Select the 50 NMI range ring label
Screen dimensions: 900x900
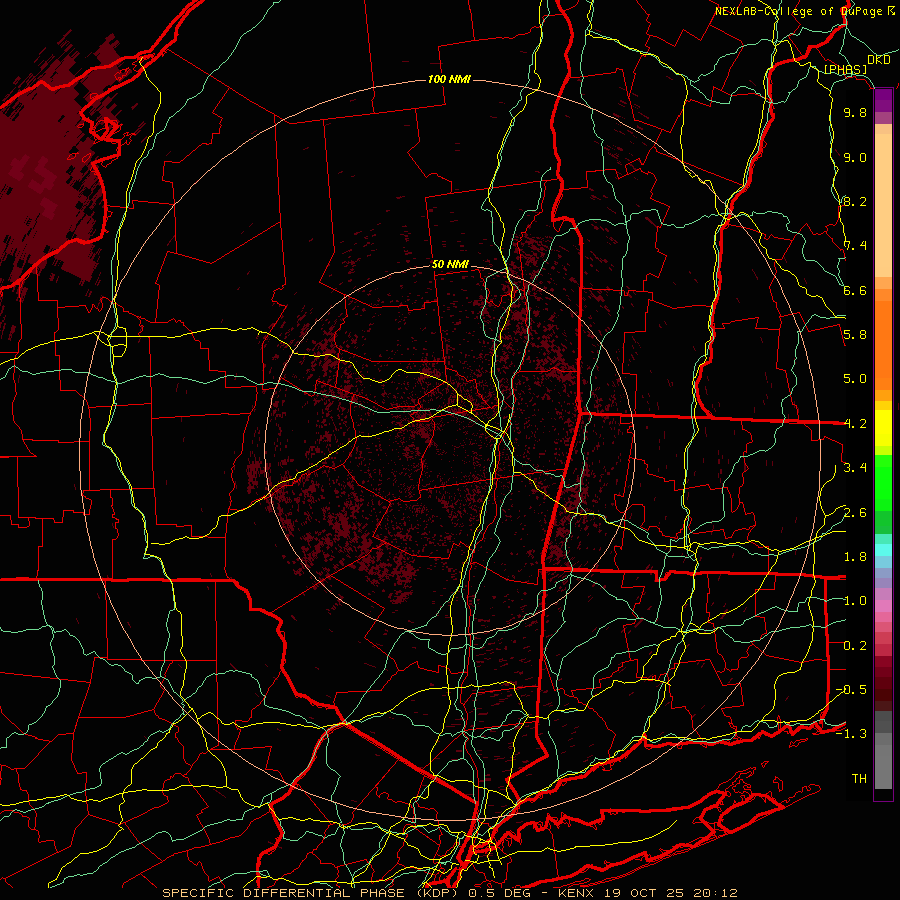(x=451, y=265)
